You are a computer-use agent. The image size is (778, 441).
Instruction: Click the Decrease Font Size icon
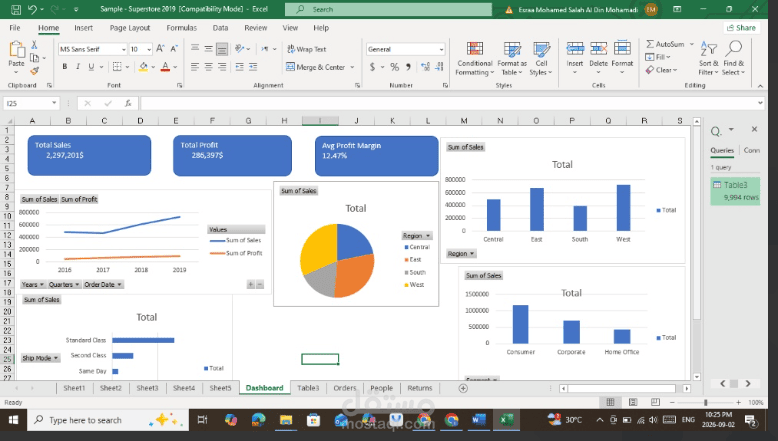(174, 49)
